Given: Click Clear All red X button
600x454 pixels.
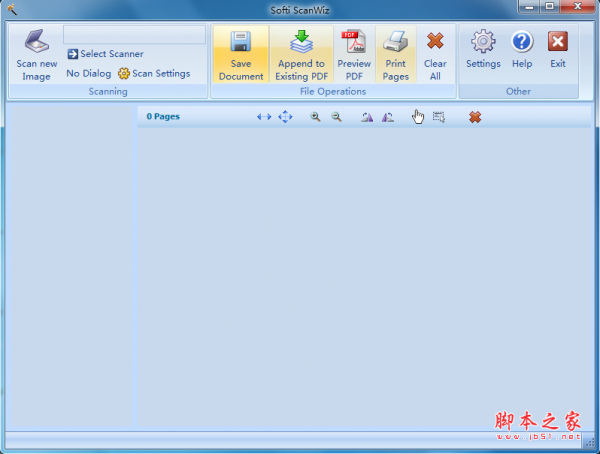Looking at the screenshot, I should point(435,54).
